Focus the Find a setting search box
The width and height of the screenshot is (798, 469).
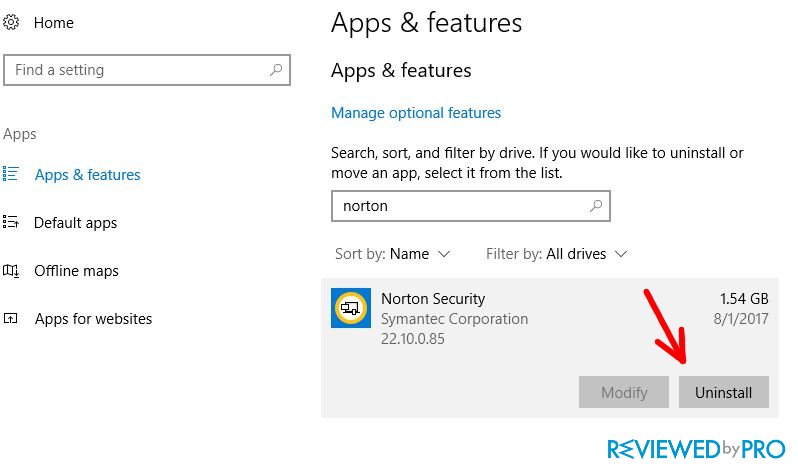tap(147, 70)
